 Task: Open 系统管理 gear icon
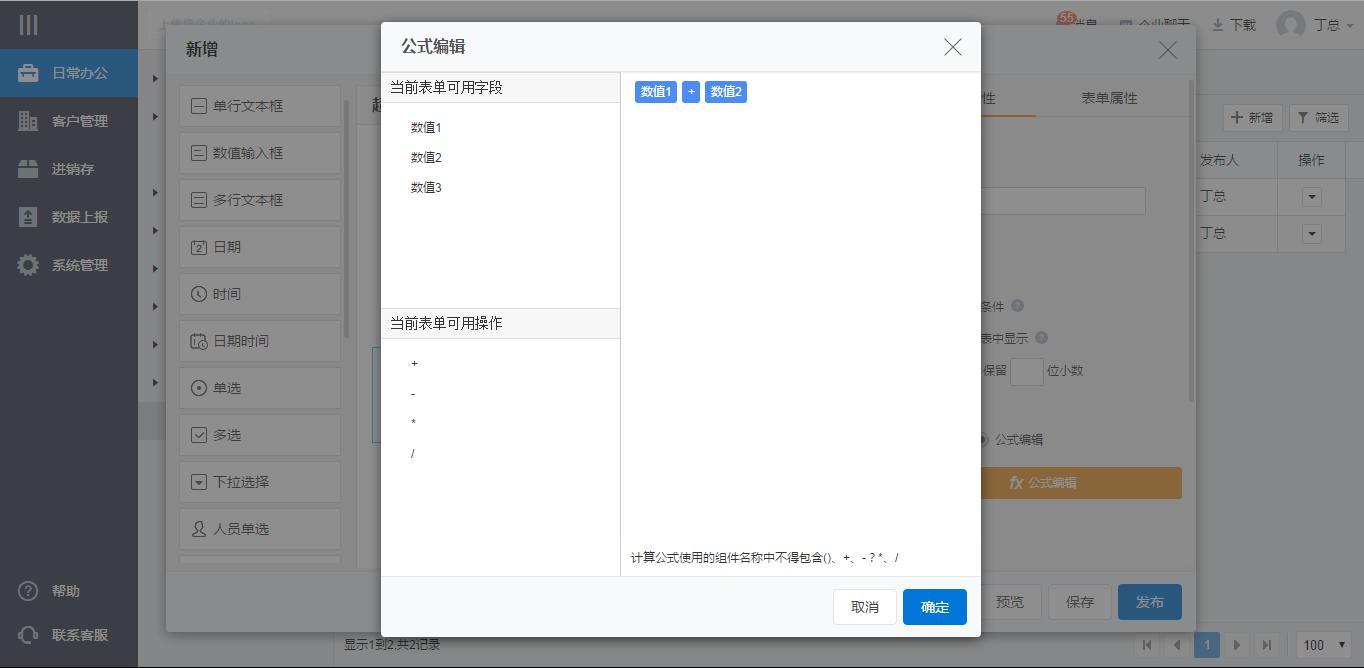pos(28,265)
